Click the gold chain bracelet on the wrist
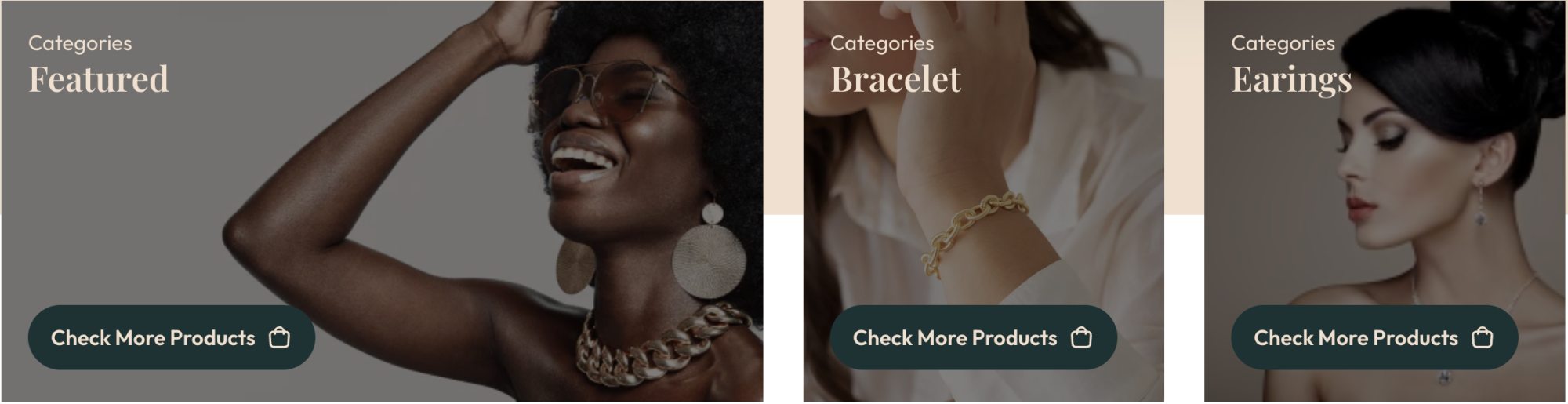 [x=971, y=231]
